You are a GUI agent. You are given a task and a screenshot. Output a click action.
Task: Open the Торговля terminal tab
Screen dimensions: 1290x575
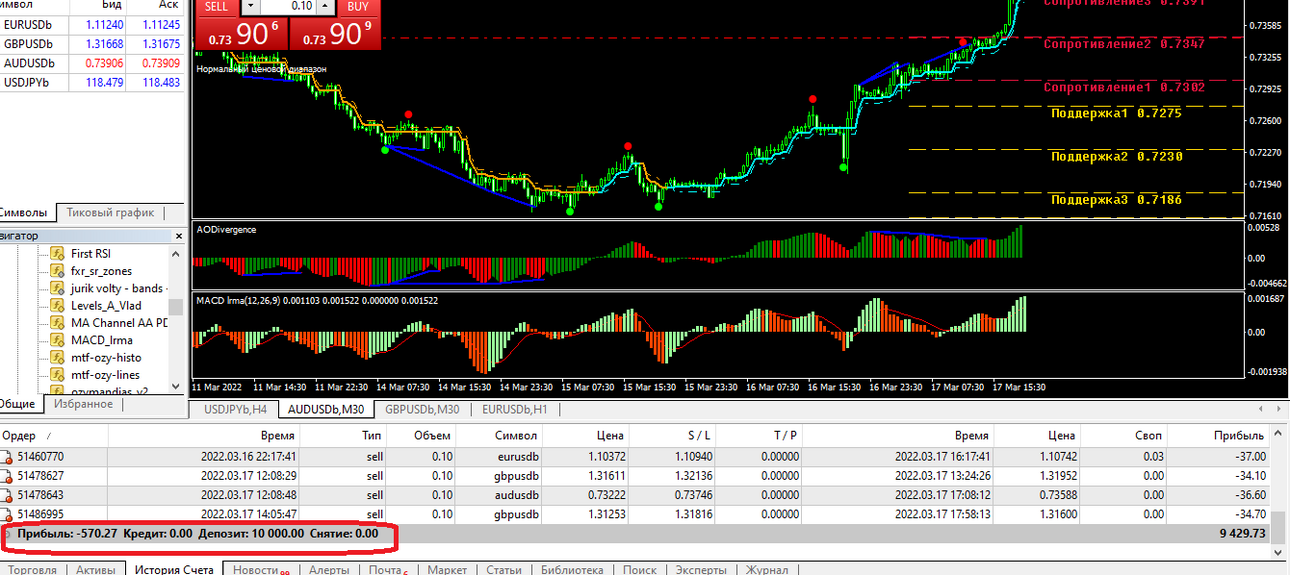[32, 569]
